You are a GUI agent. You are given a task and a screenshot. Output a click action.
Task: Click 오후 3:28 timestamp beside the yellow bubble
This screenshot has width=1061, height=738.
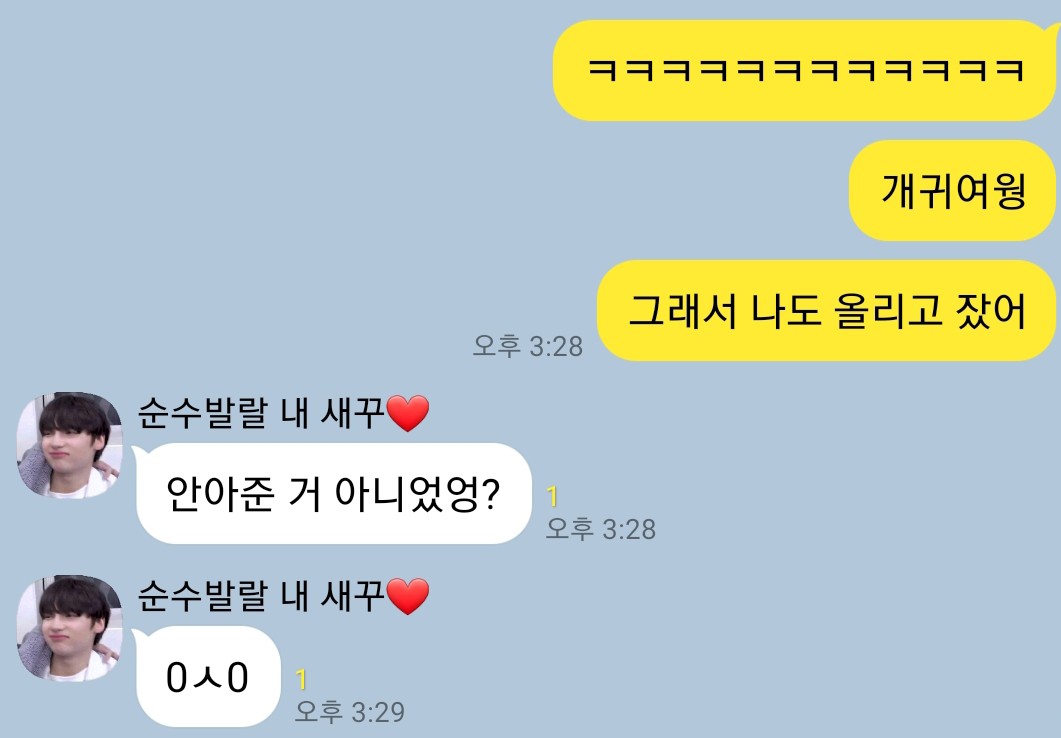point(527,346)
